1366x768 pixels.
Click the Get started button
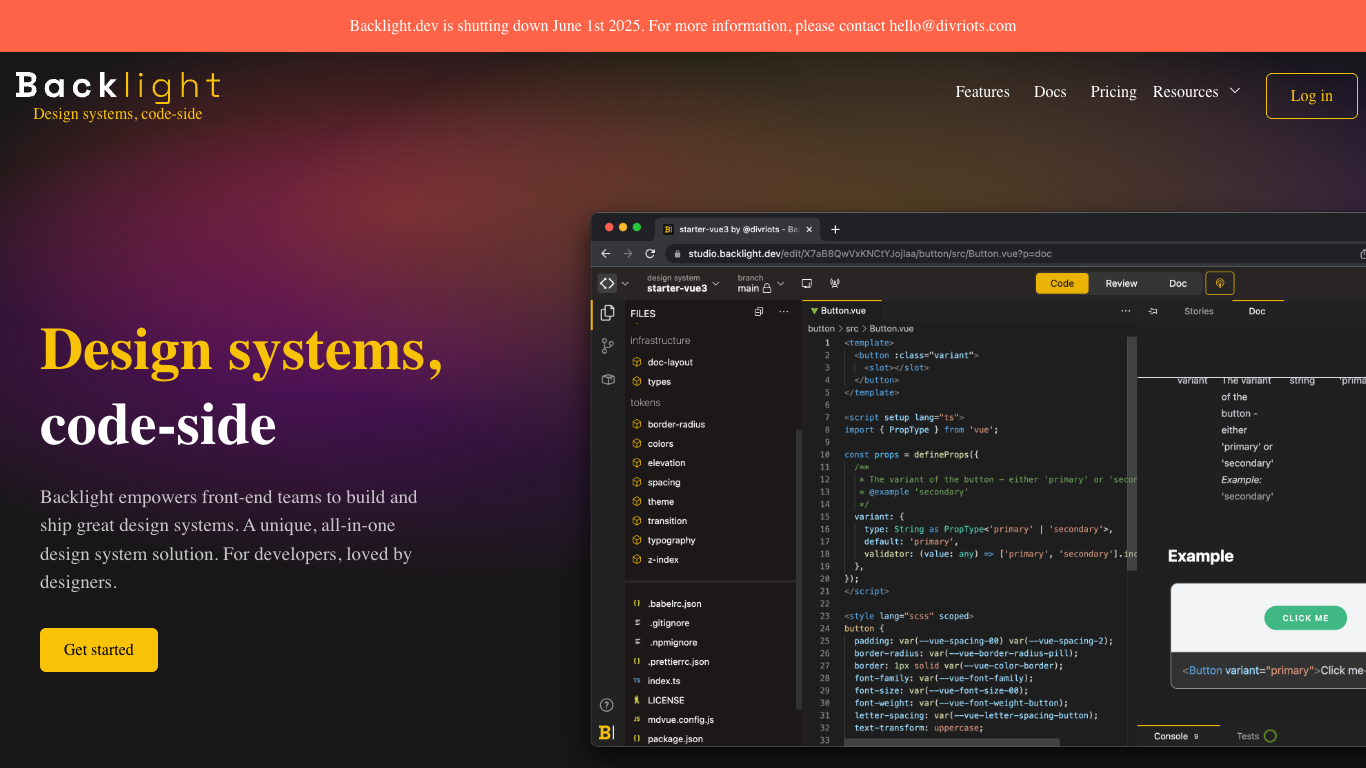[99, 650]
